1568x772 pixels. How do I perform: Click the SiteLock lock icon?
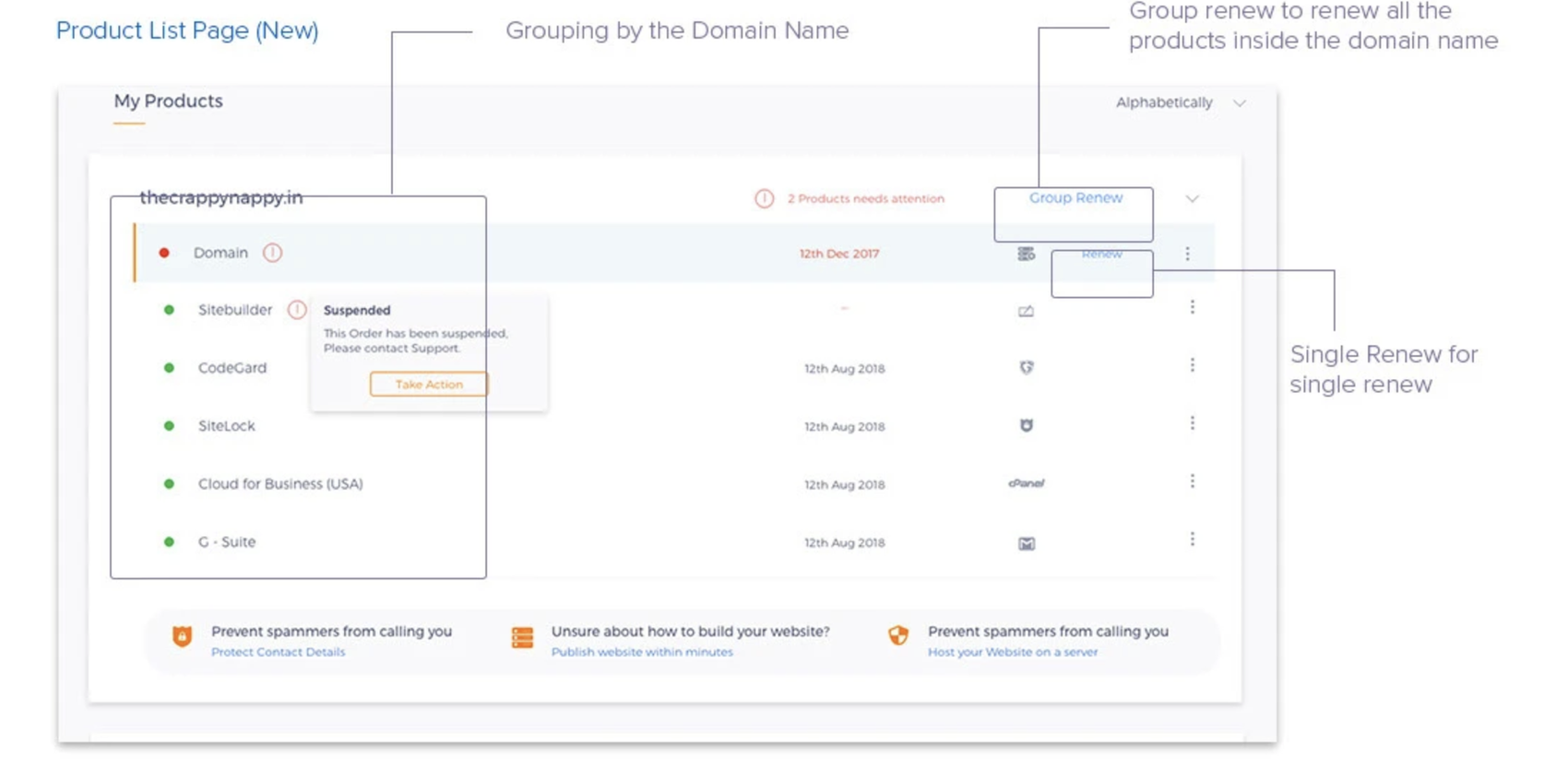pyautogui.click(x=1027, y=425)
